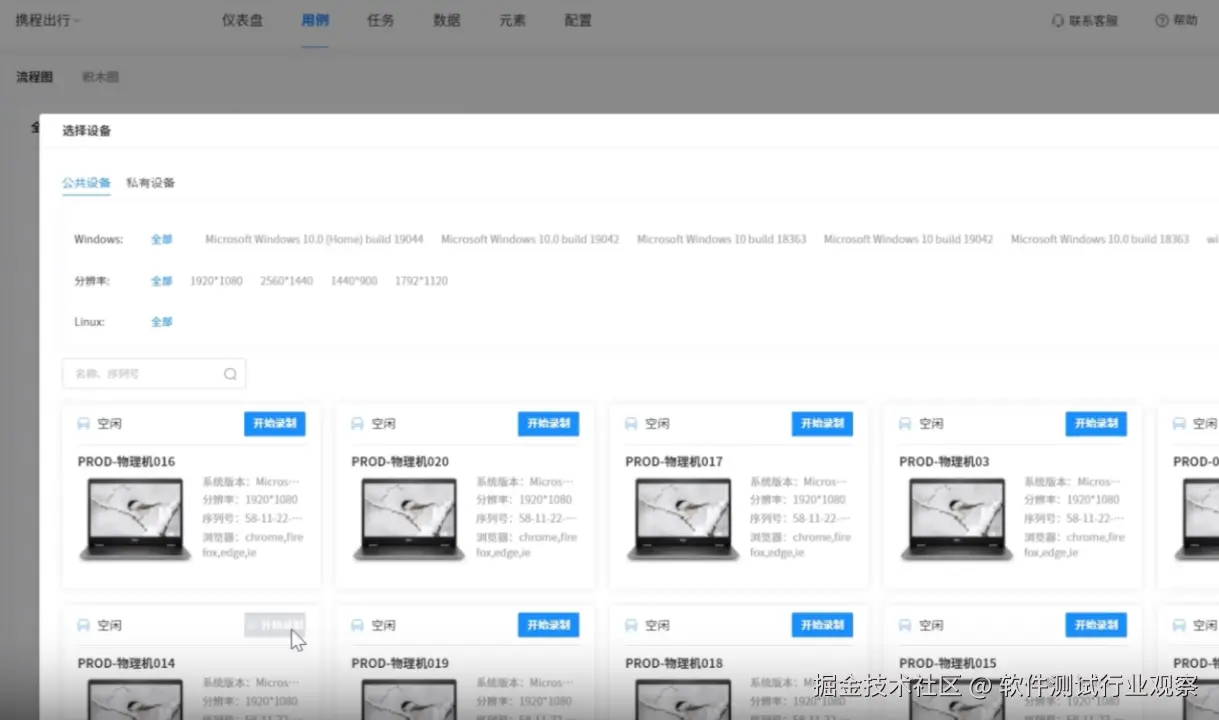This screenshot has width=1219, height=720.
Task: Click 开始录制 on PROD-物理机019
Action: tap(548, 625)
